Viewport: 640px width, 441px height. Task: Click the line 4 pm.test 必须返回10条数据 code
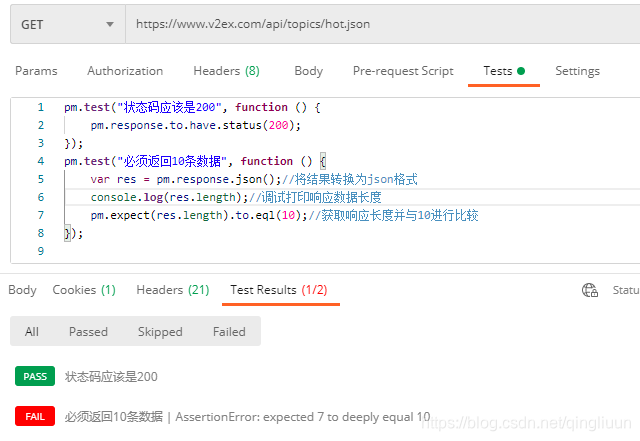coord(195,161)
